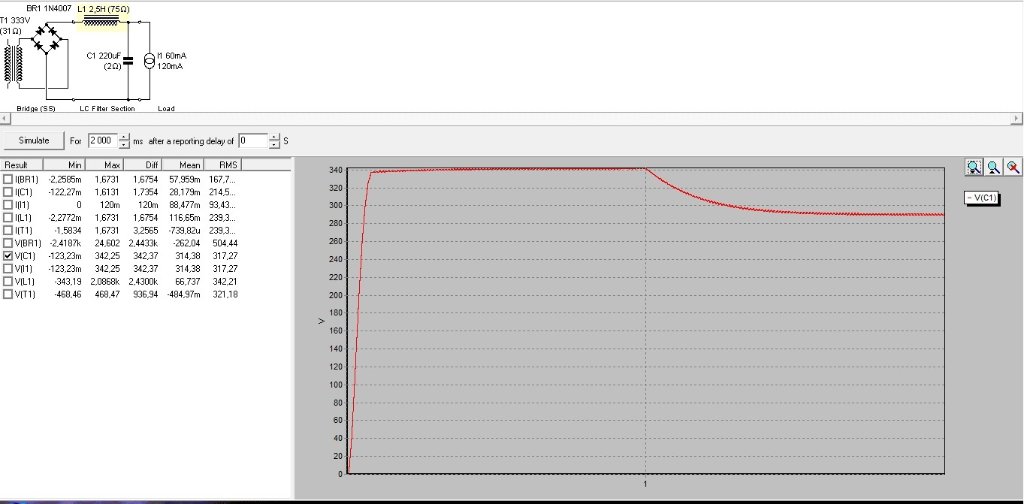
Task: Click the V(C1) graph legend label
Action: (x=982, y=198)
